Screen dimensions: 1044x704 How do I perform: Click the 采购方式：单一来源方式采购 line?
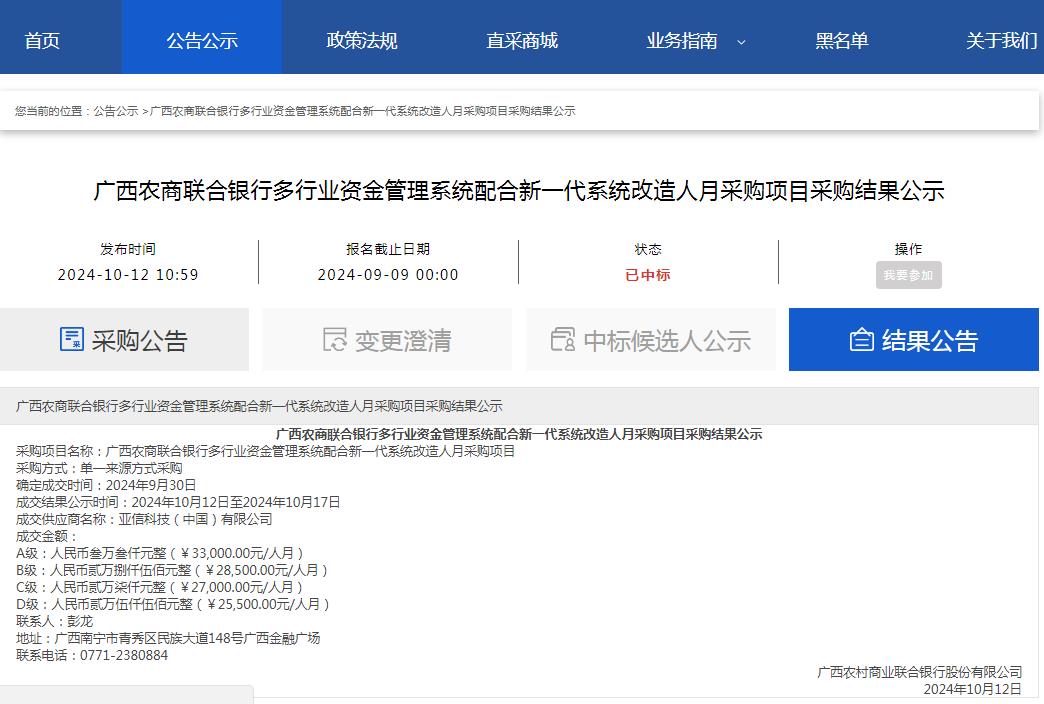point(99,468)
